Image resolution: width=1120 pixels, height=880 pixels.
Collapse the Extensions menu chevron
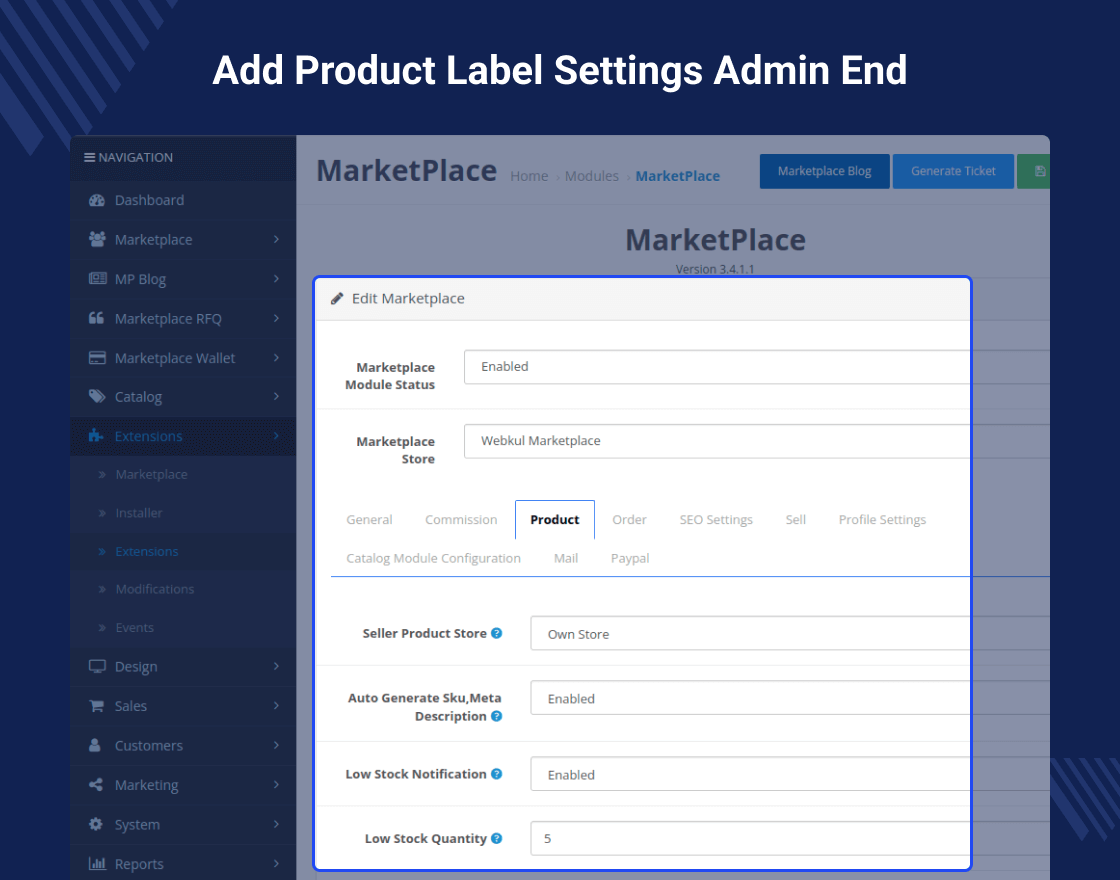point(276,436)
